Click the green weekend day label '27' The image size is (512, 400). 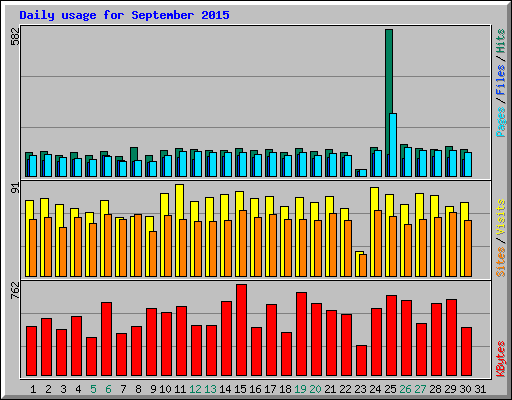point(420,389)
